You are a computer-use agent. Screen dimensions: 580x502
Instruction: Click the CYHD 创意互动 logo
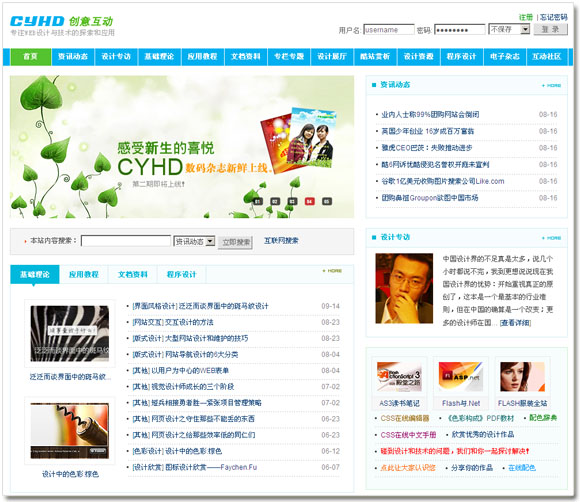tap(62, 21)
